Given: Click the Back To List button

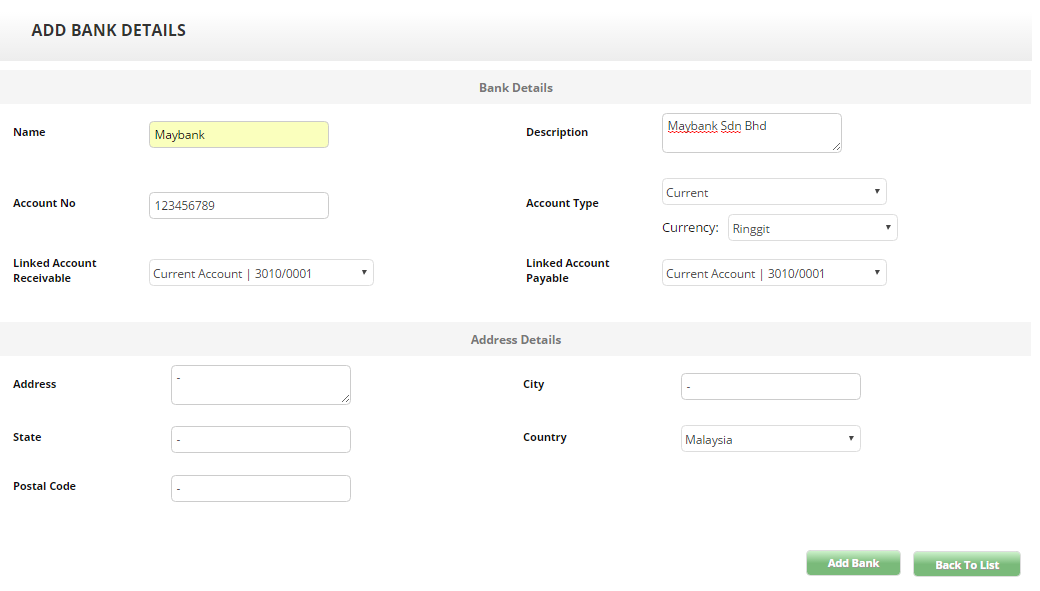Looking at the screenshot, I should click(966, 564).
